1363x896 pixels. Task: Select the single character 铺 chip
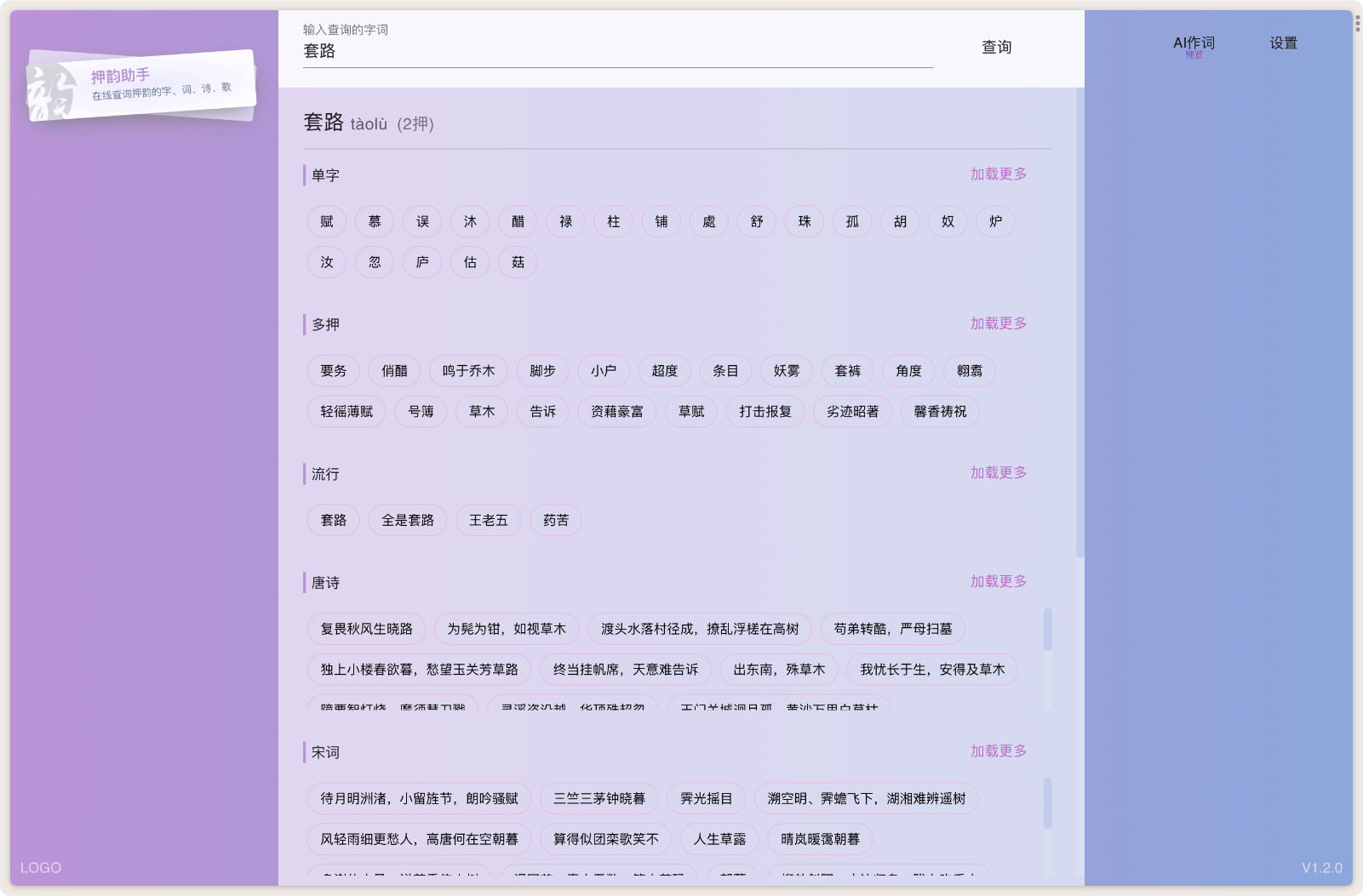coord(661,222)
